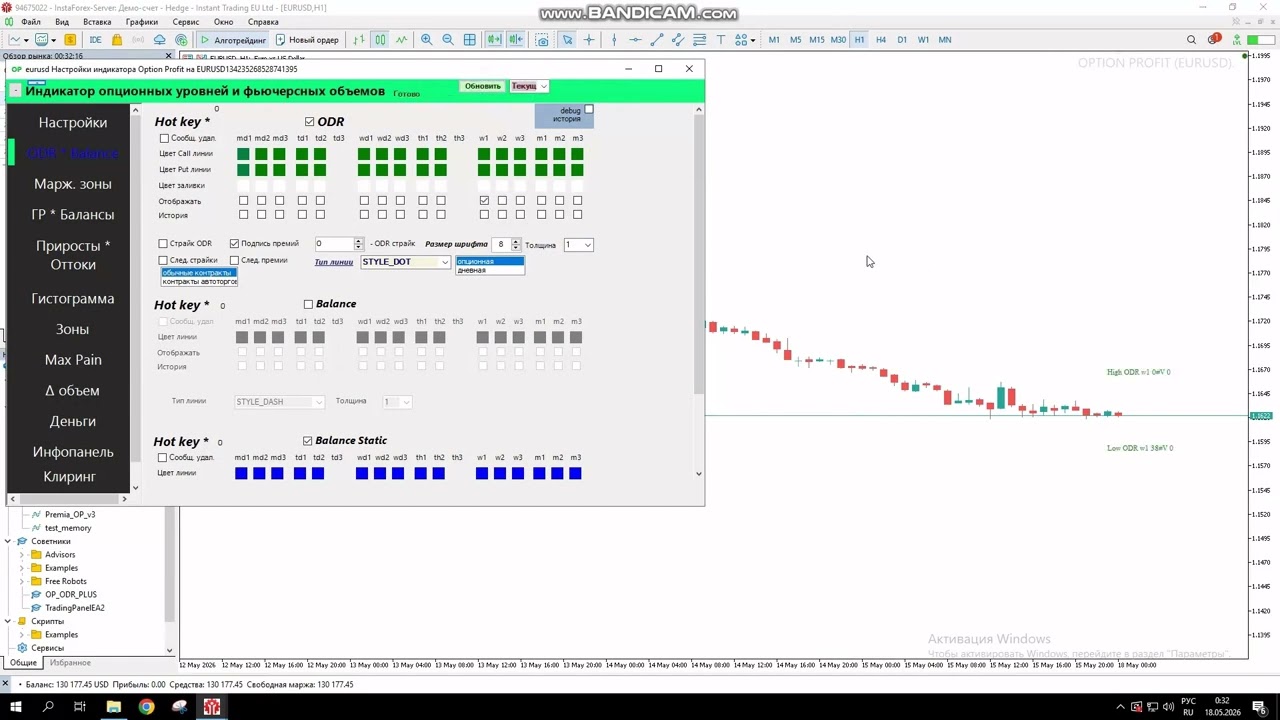Take a chart screenshot with camera icon
The width and height of the screenshot is (1280, 720).
click(542, 40)
